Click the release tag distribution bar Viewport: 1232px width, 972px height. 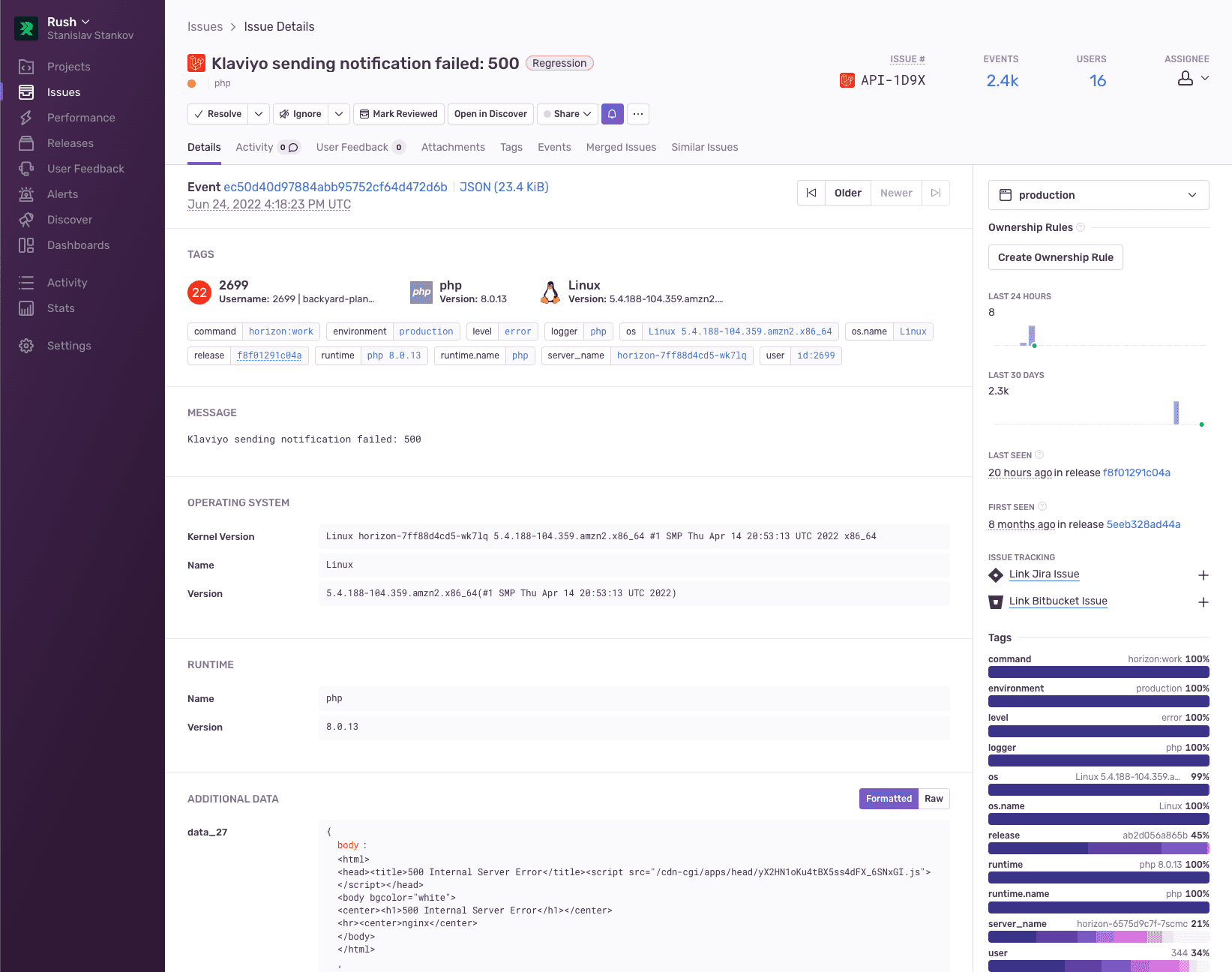coord(1099,848)
